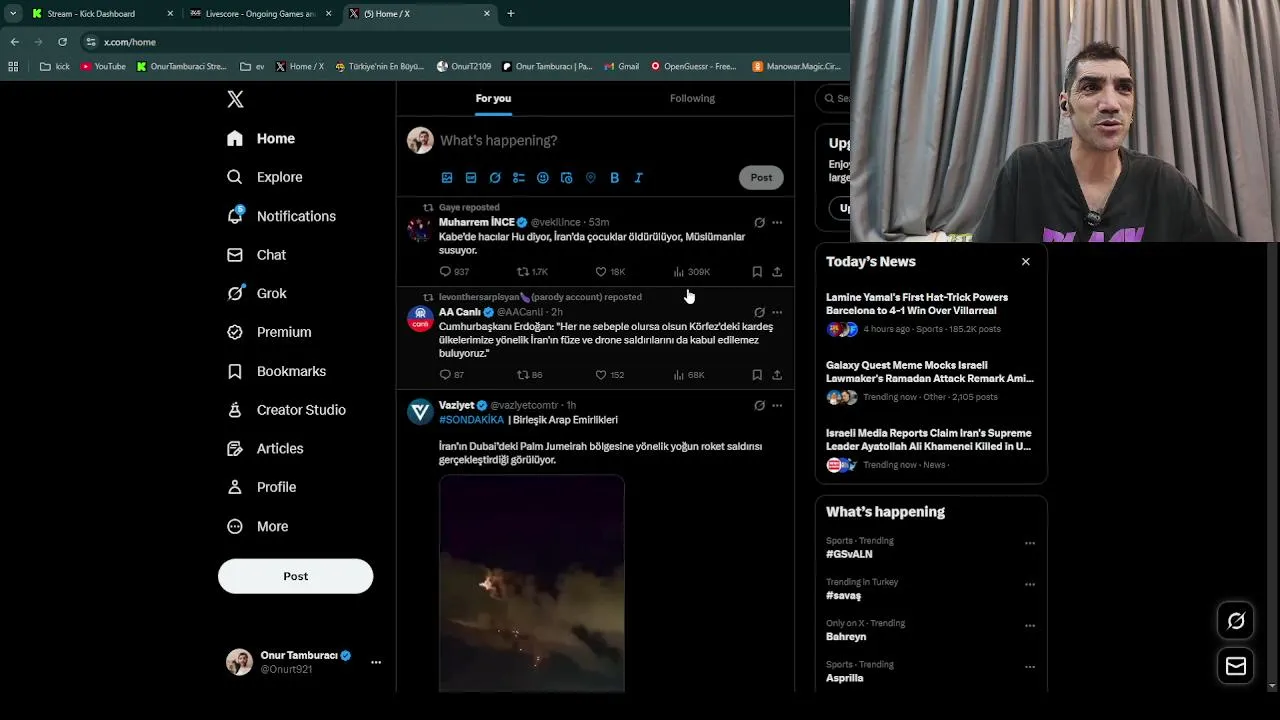Screen dimensions: 1280x720
Task: Open Grok in the sidebar
Action: pos(257,293)
